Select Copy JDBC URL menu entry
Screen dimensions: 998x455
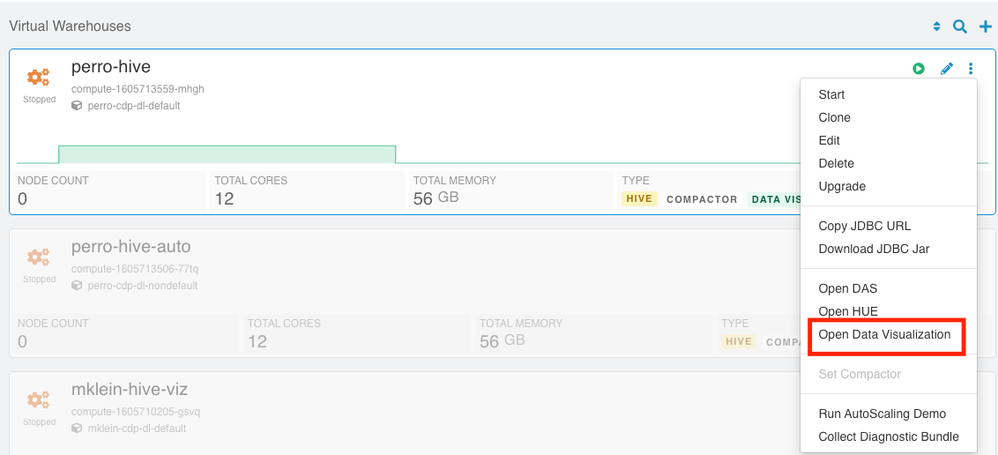coord(864,226)
